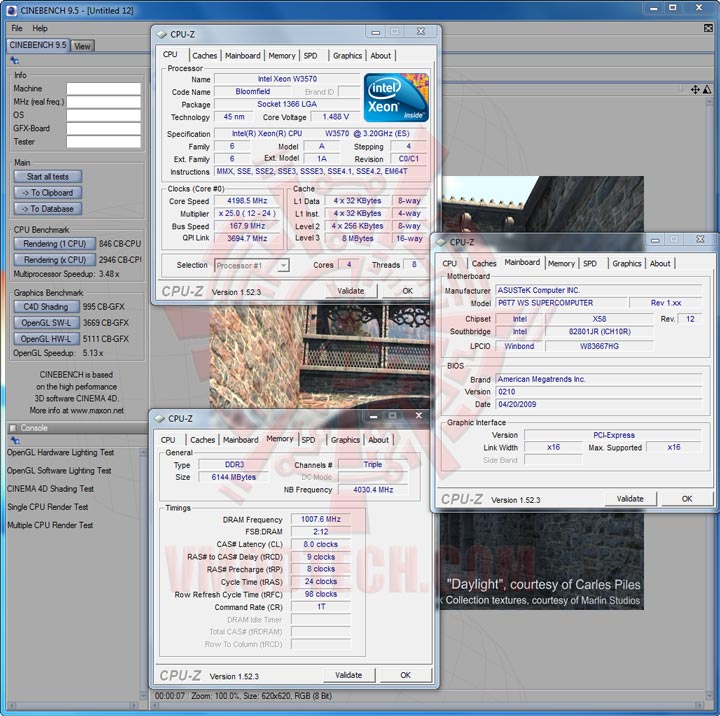Open CPU tab in the Mainboard CPU-Z window
This screenshot has height=716, width=720.
[450, 264]
